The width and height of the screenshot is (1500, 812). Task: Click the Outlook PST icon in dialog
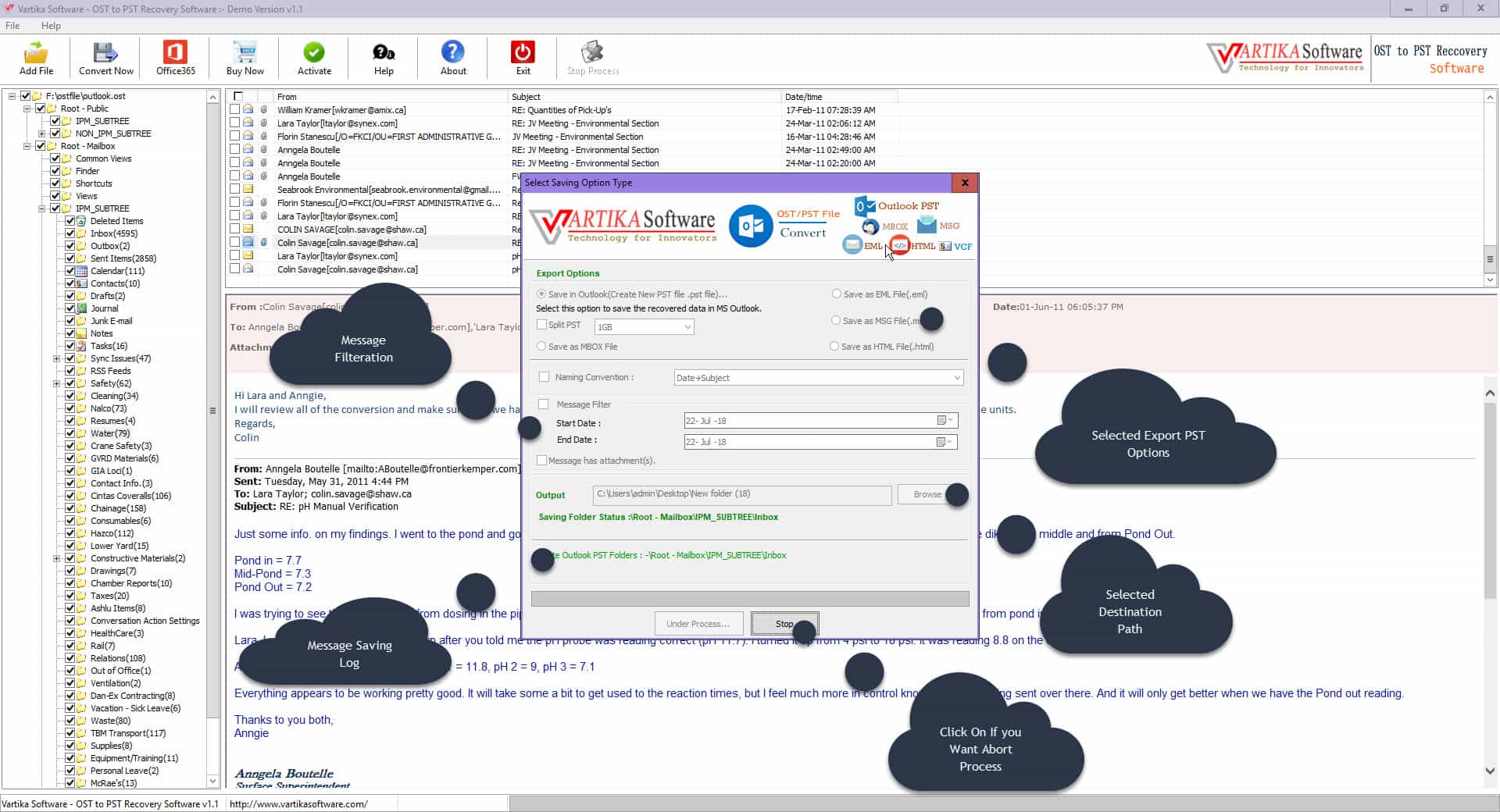tap(865, 206)
